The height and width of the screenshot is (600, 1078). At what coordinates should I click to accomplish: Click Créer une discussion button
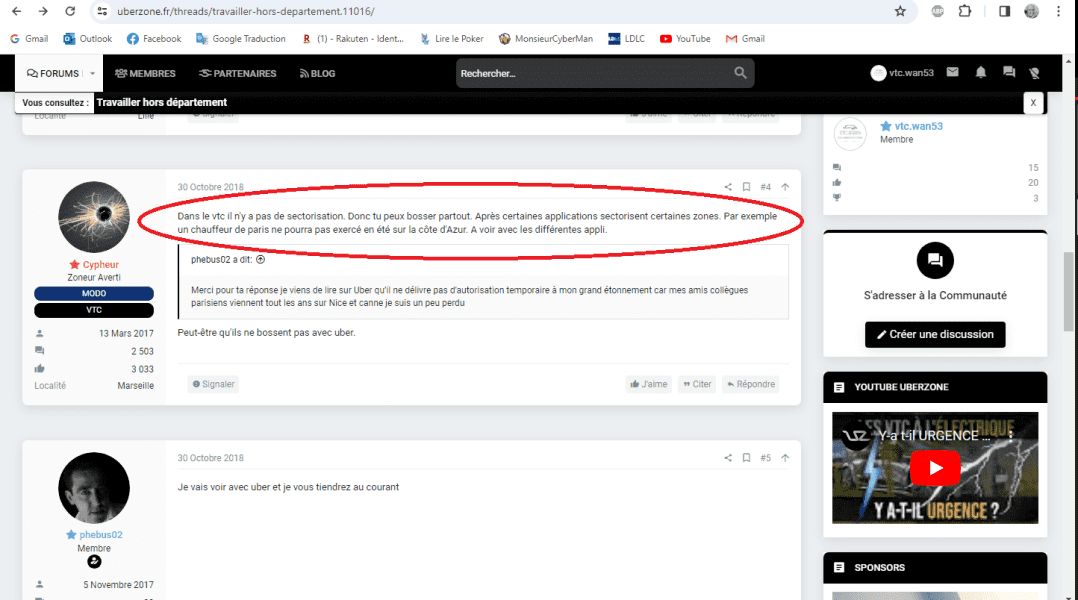[935, 335]
